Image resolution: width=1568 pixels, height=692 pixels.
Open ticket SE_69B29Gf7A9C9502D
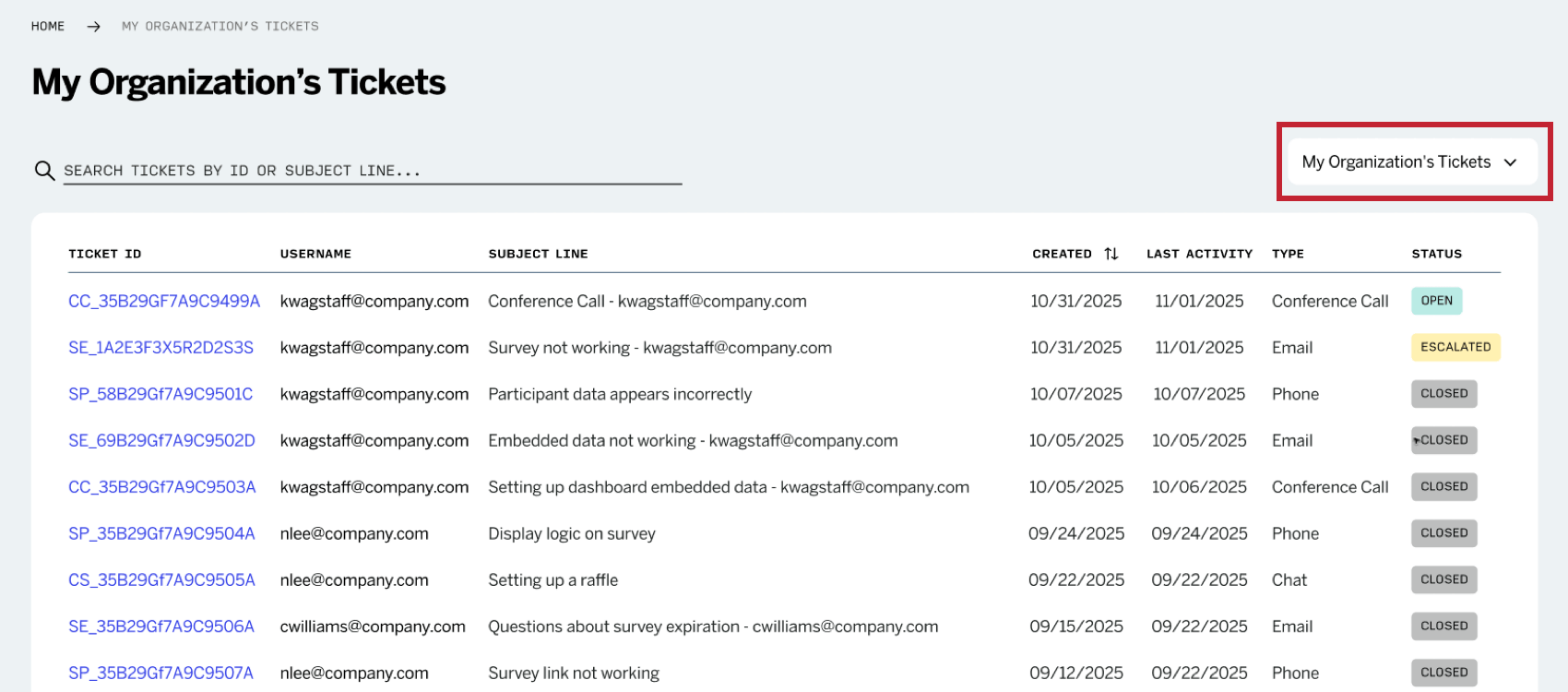(161, 441)
